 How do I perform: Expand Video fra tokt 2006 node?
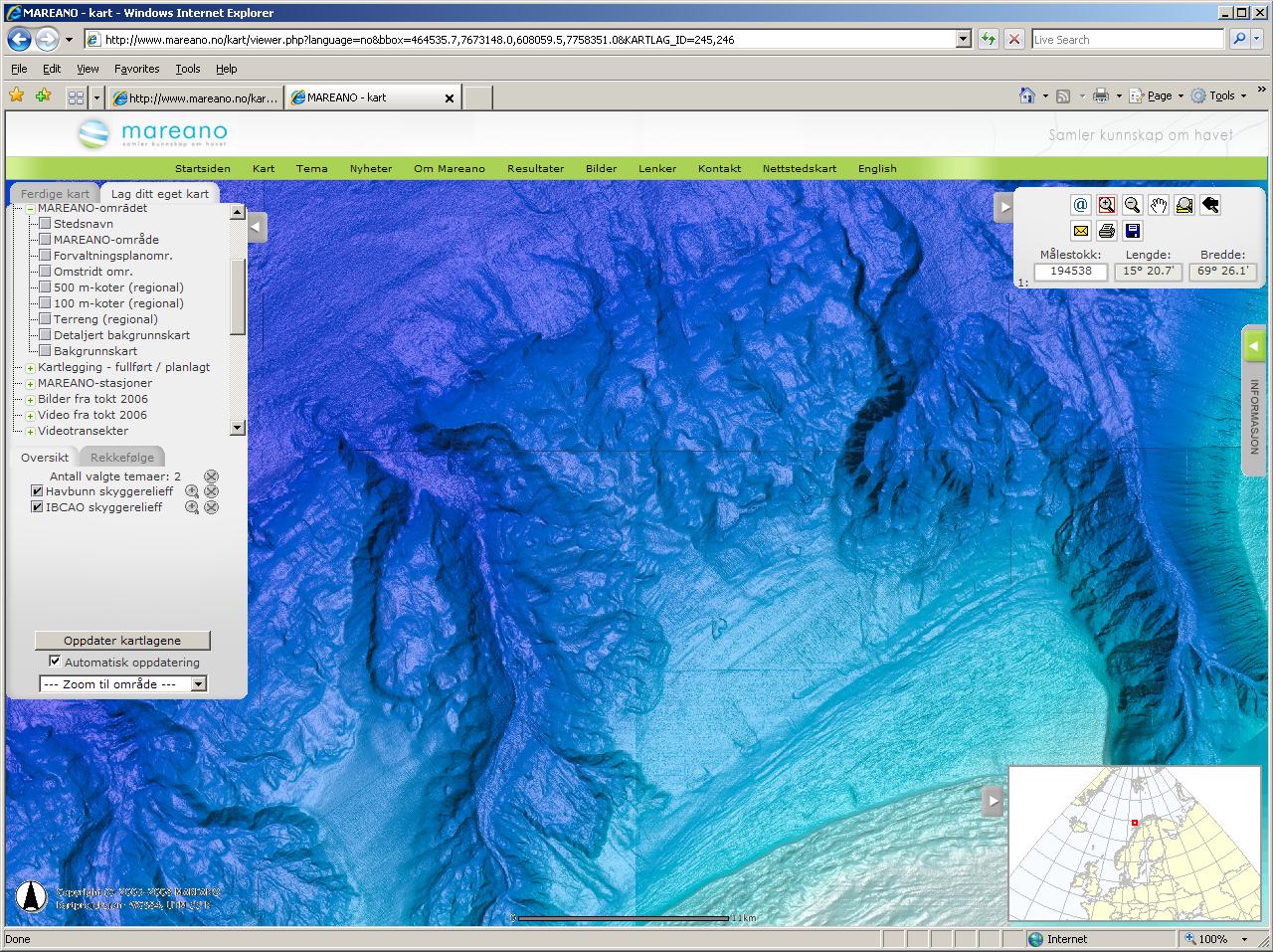coord(30,416)
